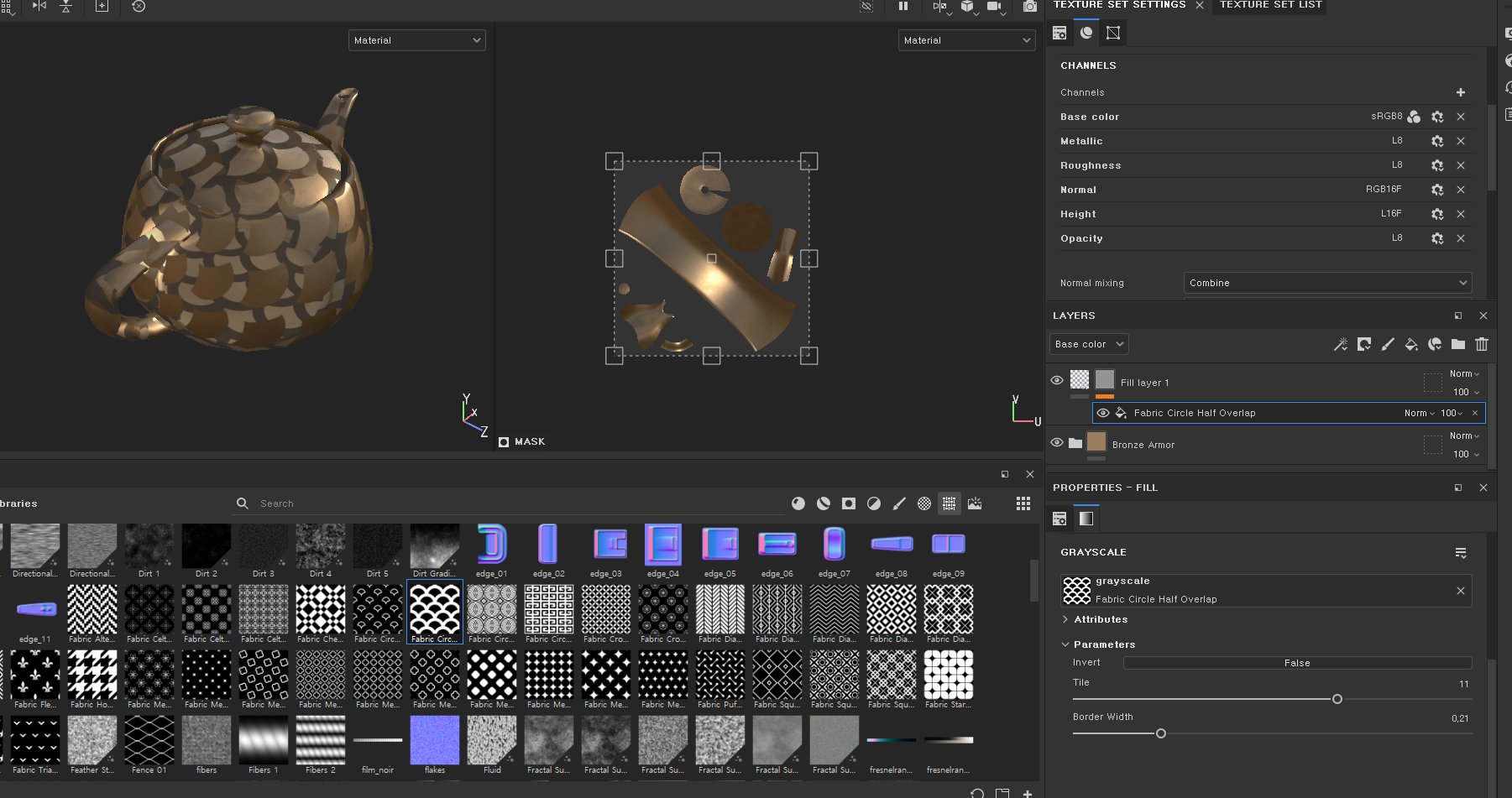Hide the Fabric Circle Half Overlap effect
Screen dimensions: 1512x798
(x=1103, y=413)
